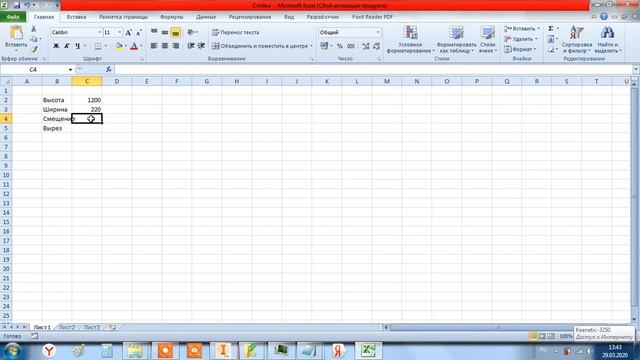The image size is (640, 360).
Task: Click the Clear eraser icon
Action: coord(551,49)
